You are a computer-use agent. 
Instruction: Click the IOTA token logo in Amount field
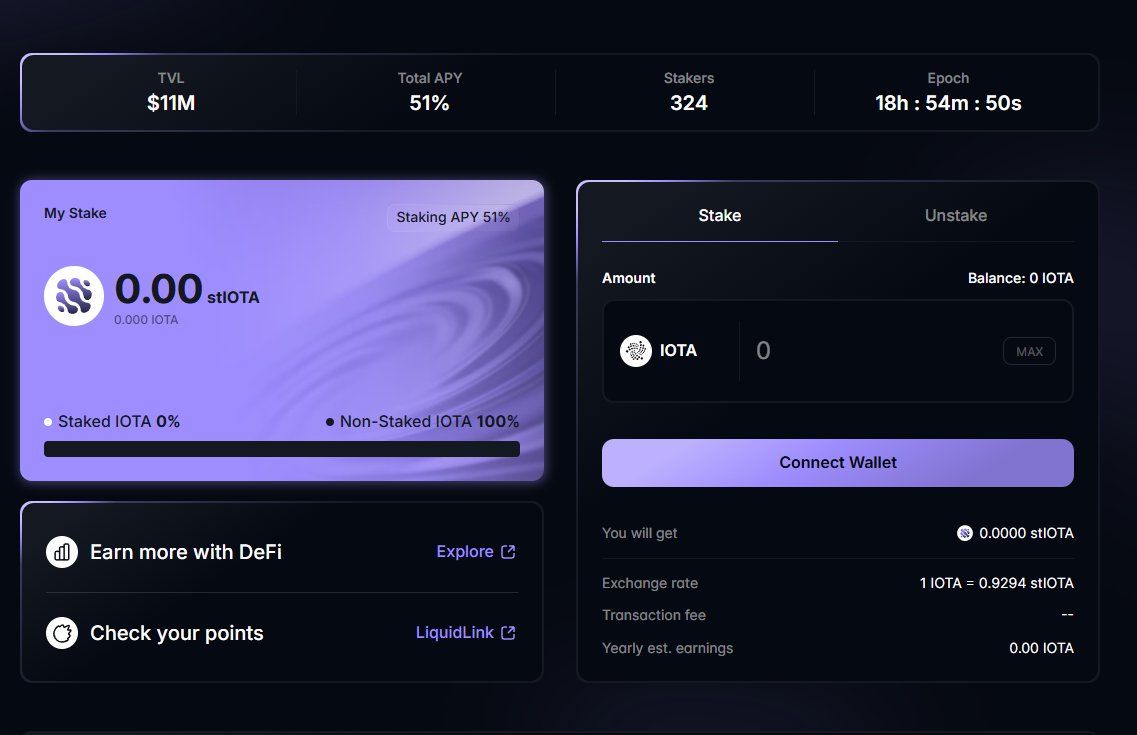[x=636, y=351]
